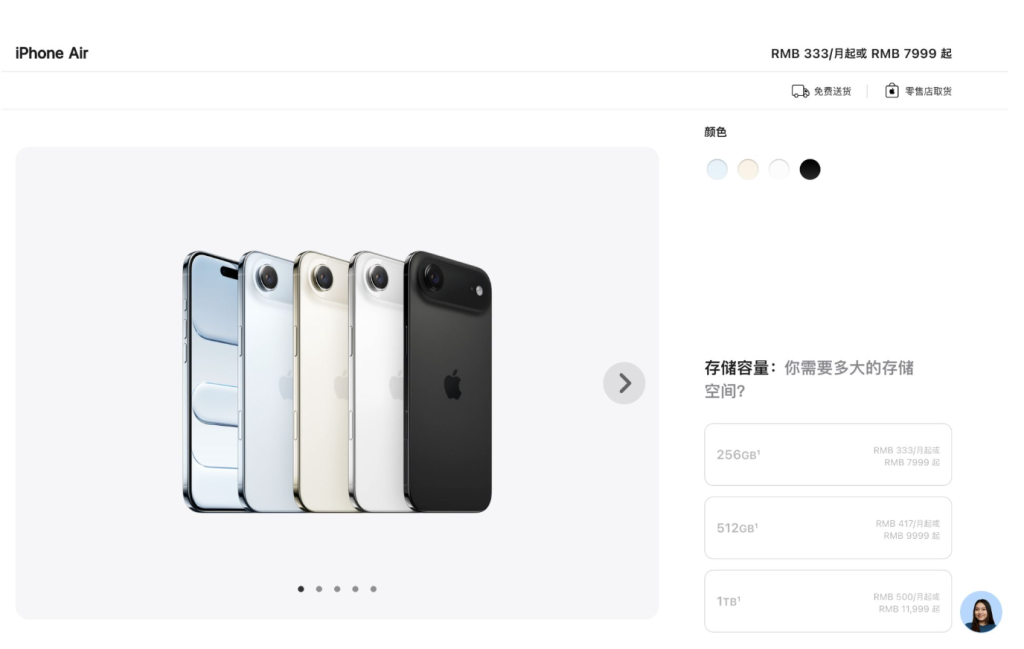Viewport: 1024px width, 649px height.
Task: Click the iPhone Air page title
Action: click(52, 54)
